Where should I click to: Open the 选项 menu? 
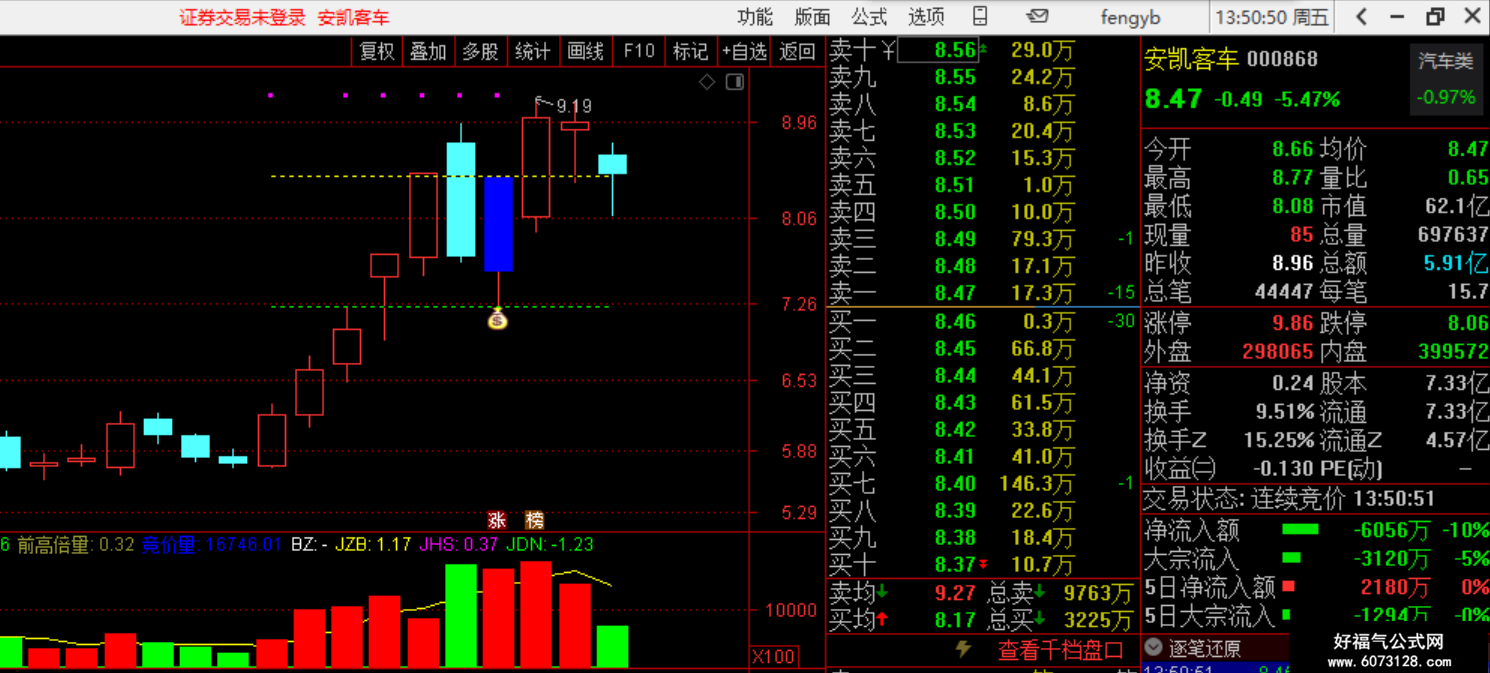click(927, 17)
